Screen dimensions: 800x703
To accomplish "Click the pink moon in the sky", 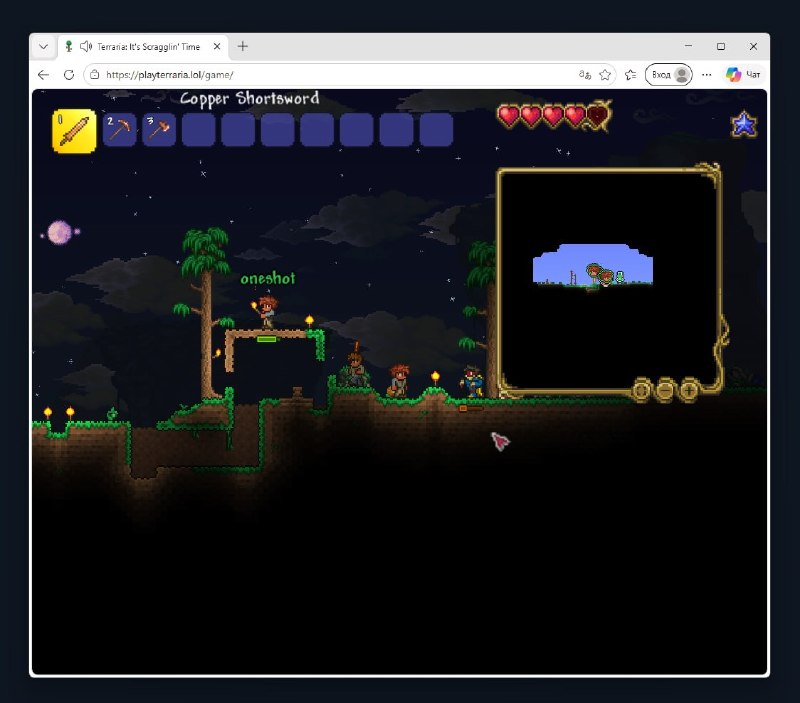I will click(x=60, y=233).
